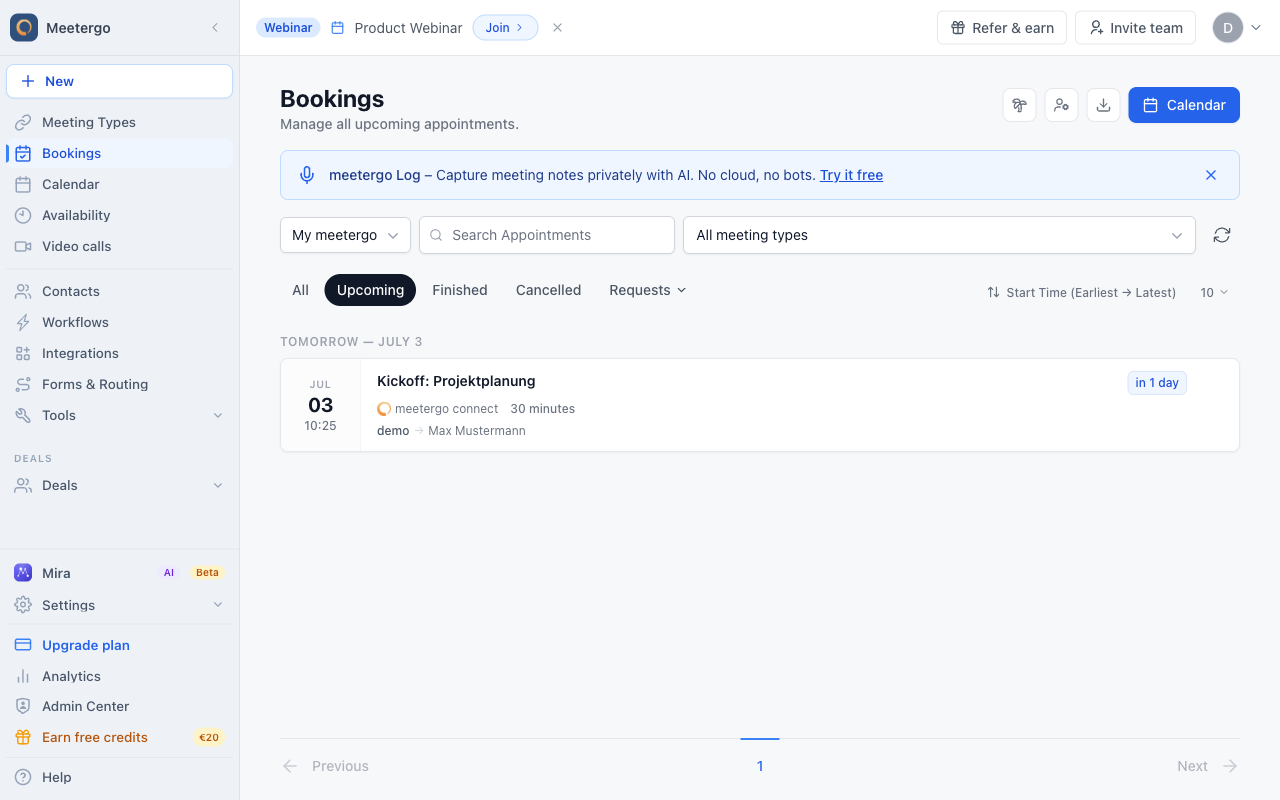Click the Beta badge next to Mira

pyautogui.click(x=207, y=573)
